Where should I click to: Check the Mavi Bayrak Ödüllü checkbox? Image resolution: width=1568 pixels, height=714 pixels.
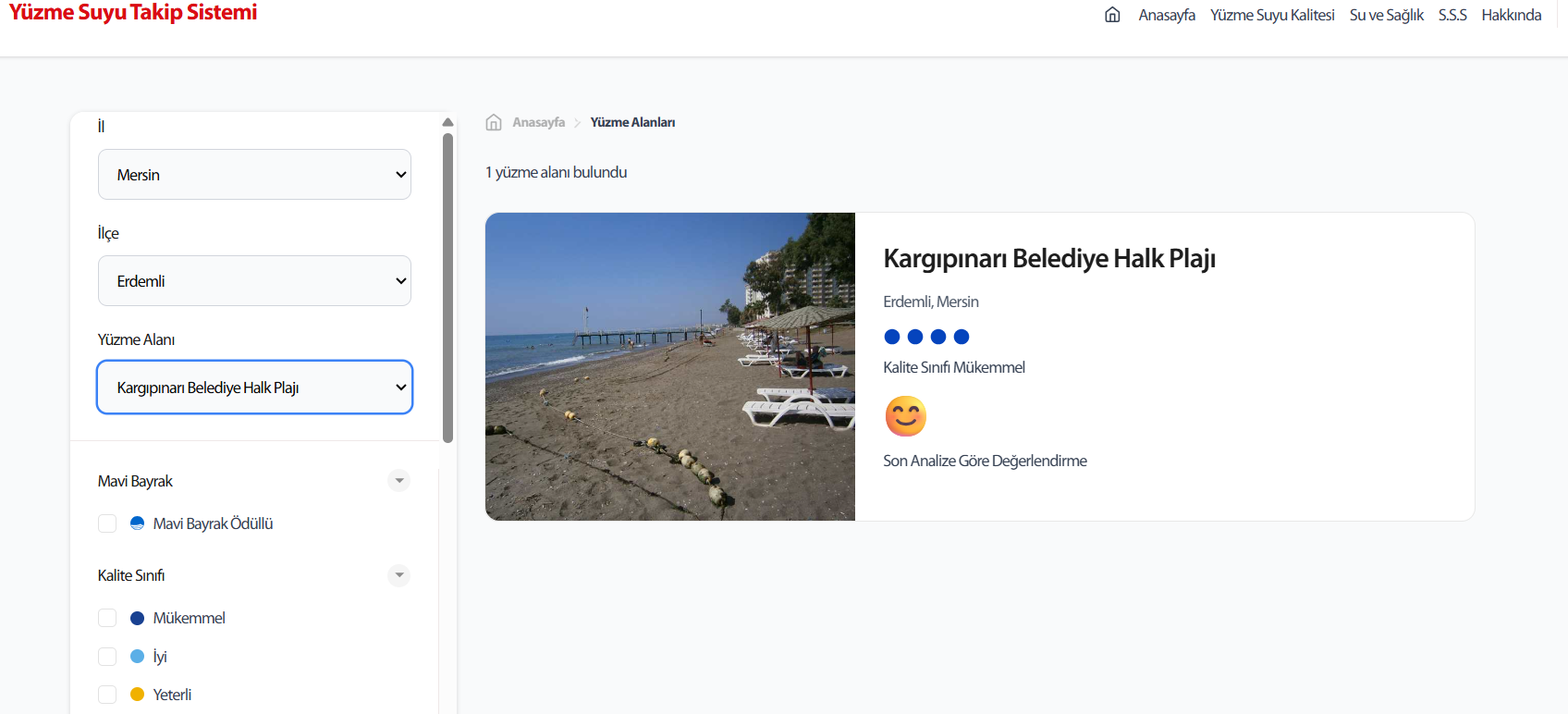coord(107,523)
